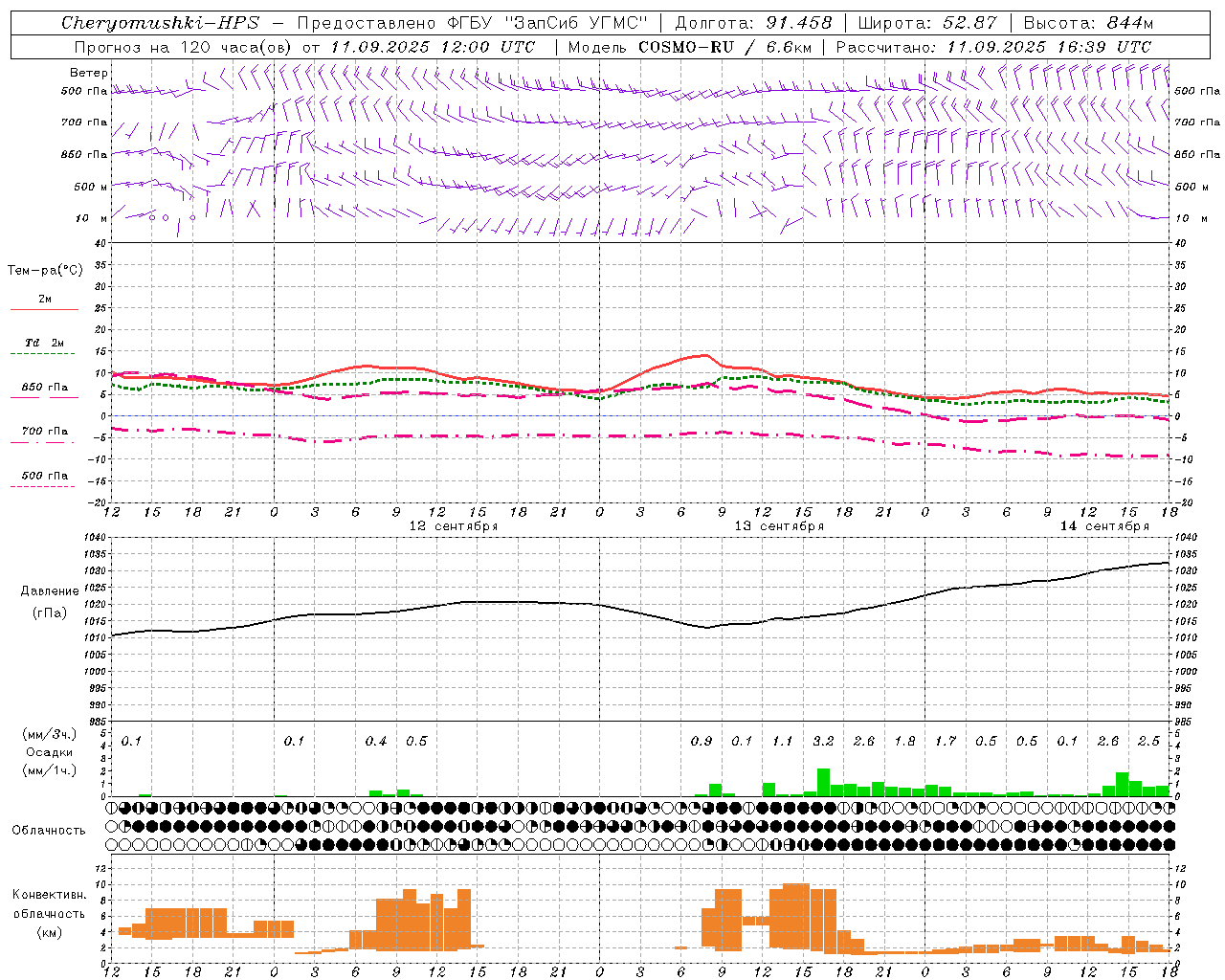Viewport: 1225px width, 980px height.
Task: Click the tallest green precipitation bar under 3.2
Action: pos(823,782)
